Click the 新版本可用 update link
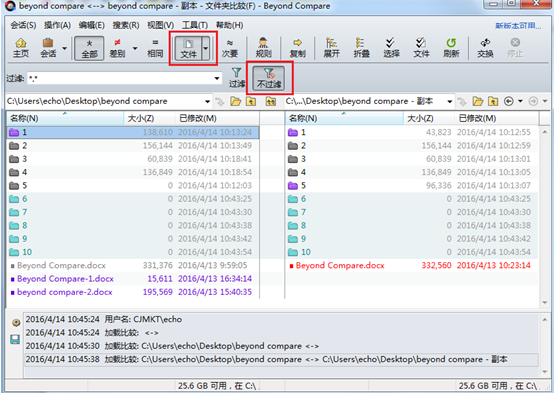Image resolution: width=554 pixels, height=393 pixels. (518, 26)
